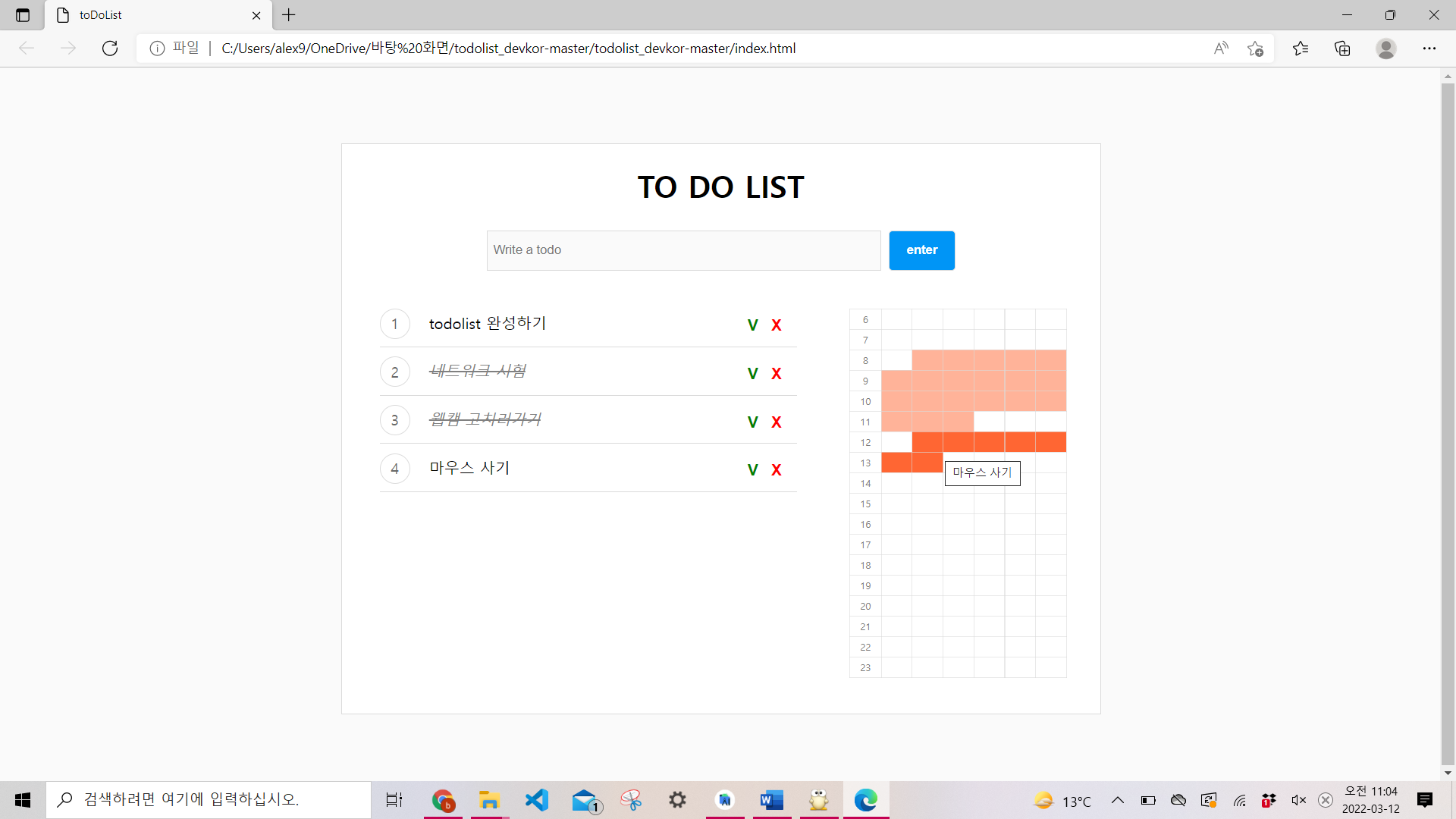Open a new browser tab
The width and height of the screenshot is (1456, 819).
pos(288,15)
